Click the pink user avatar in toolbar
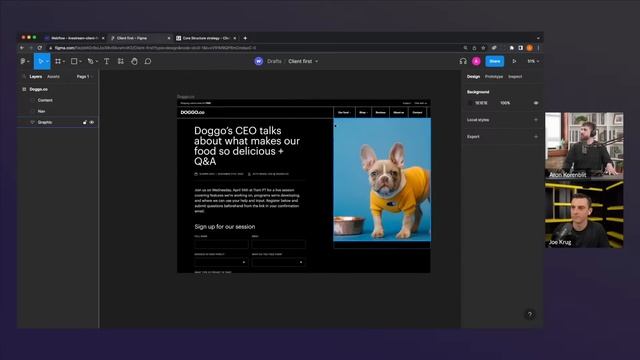This screenshot has width=640, height=360. [x=476, y=61]
